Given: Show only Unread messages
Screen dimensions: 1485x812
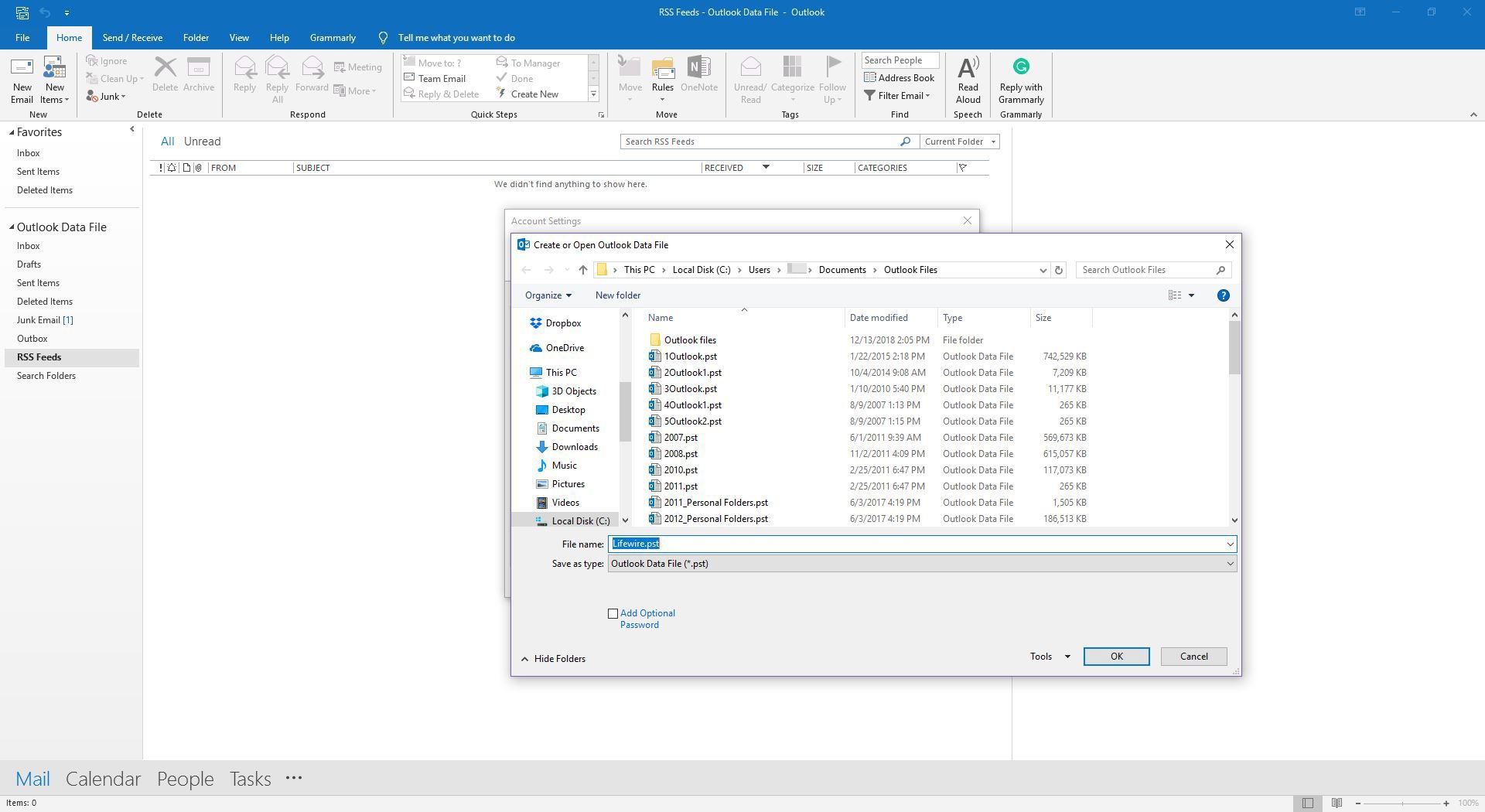Looking at the screenshot, I should click(202, 142).
